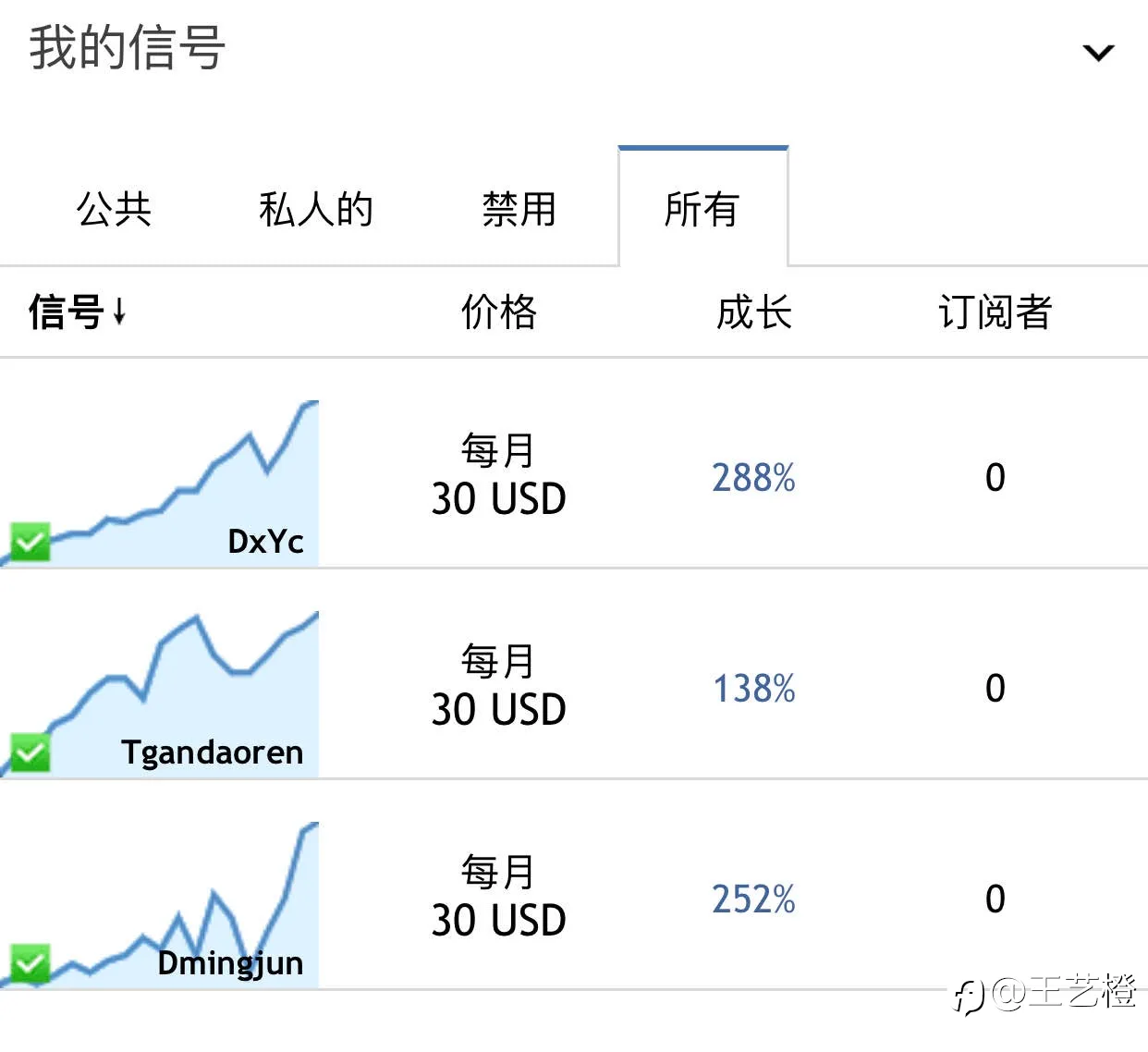Switch to the 禁用 tab
This screenshot has width=1148, height=1052.
point(519,209)
